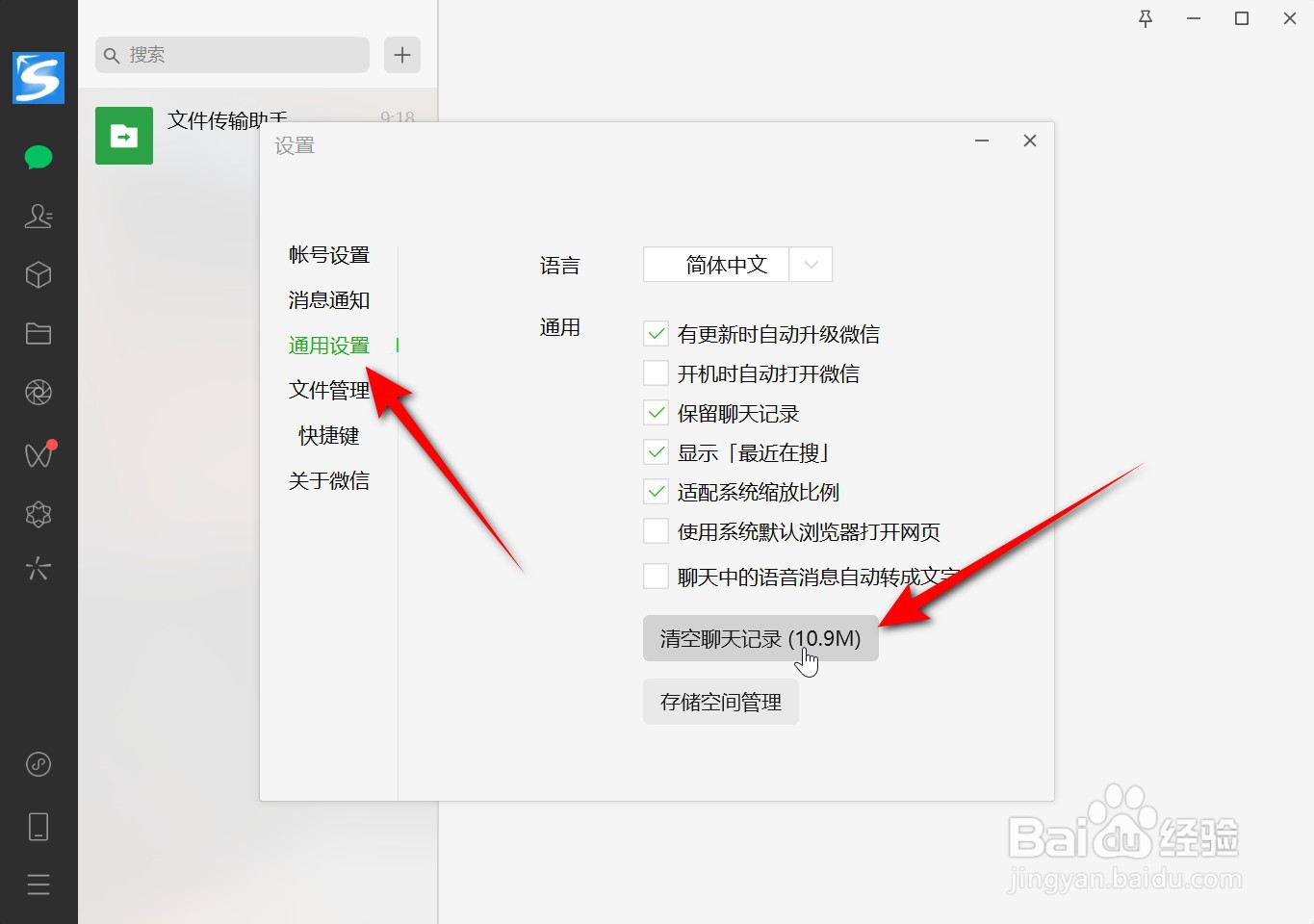Open the 关于微信 tab
The image size is (1314, 924).
coord(329,480)
